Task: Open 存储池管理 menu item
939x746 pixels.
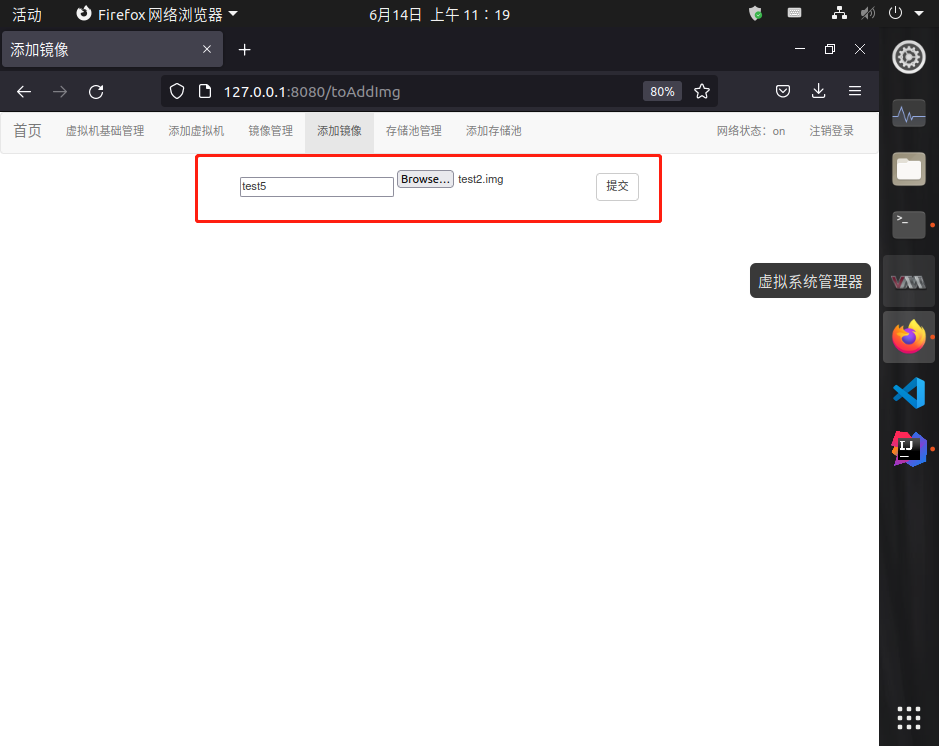Action: (x=414, y=131)
